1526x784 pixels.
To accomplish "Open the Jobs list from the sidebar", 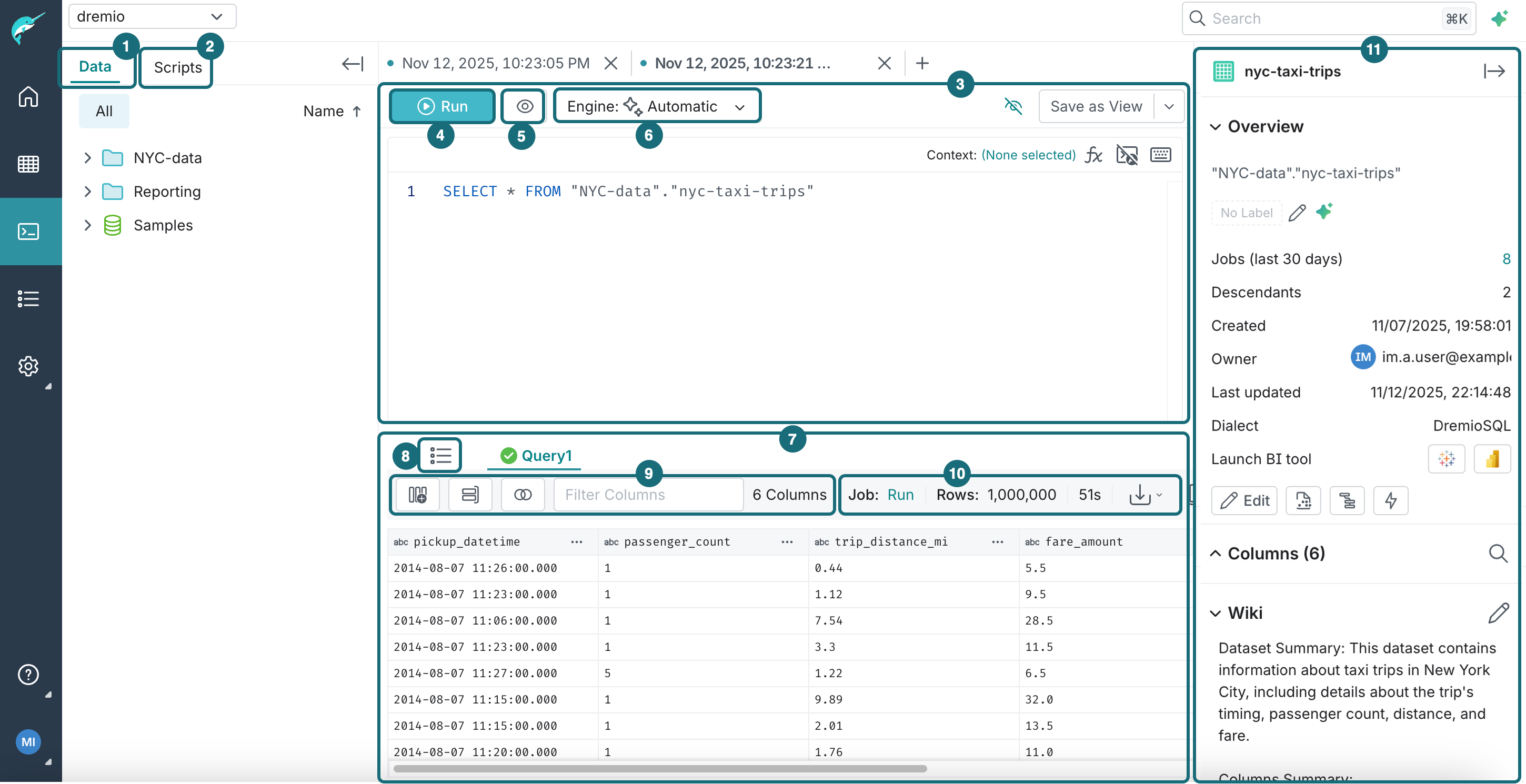I will coord(28,298).
